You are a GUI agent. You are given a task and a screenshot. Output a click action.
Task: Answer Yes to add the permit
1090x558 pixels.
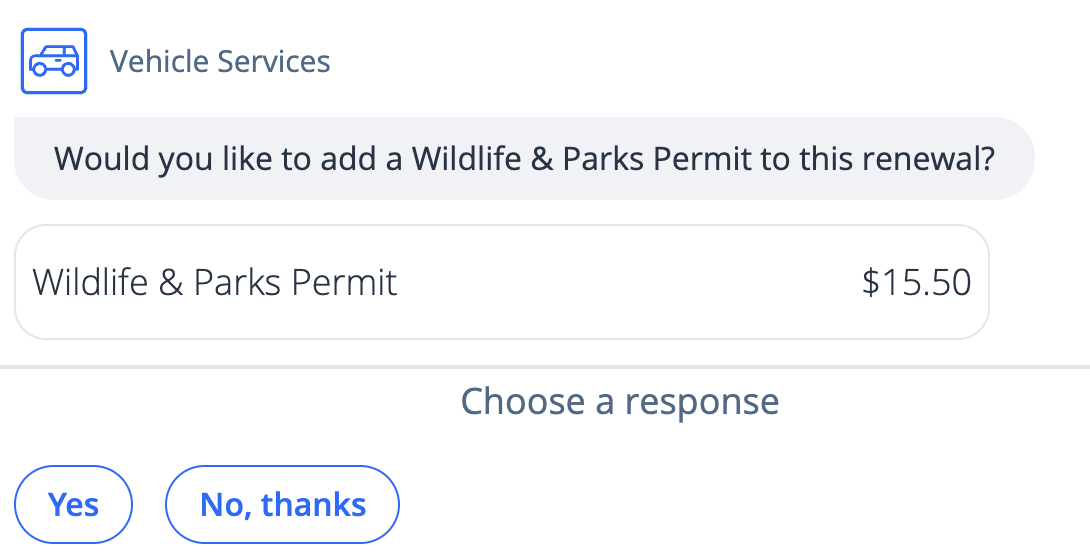click(73, 504)
